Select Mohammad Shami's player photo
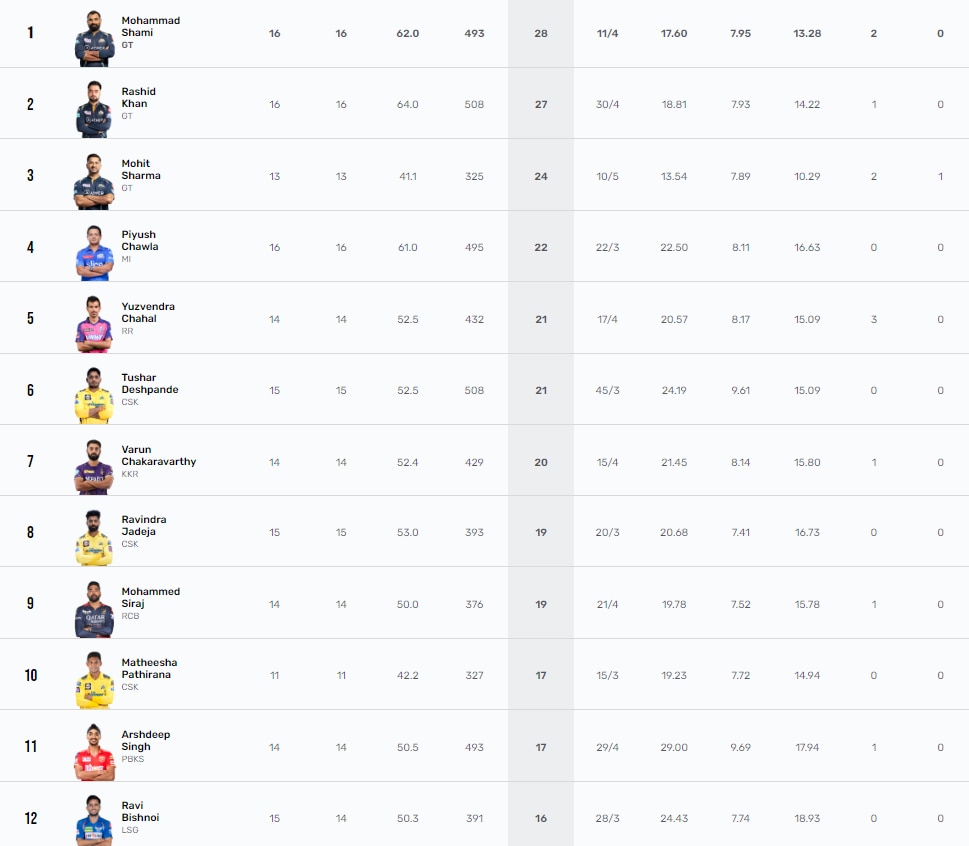Viewport: 969px width, 846px height. click(x=93, y=32)
